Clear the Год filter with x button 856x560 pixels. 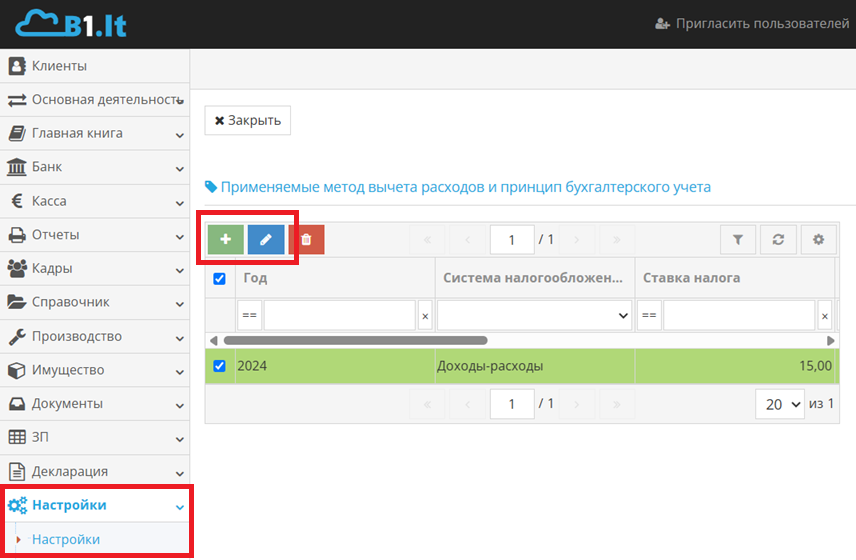(x=425, y=316)
